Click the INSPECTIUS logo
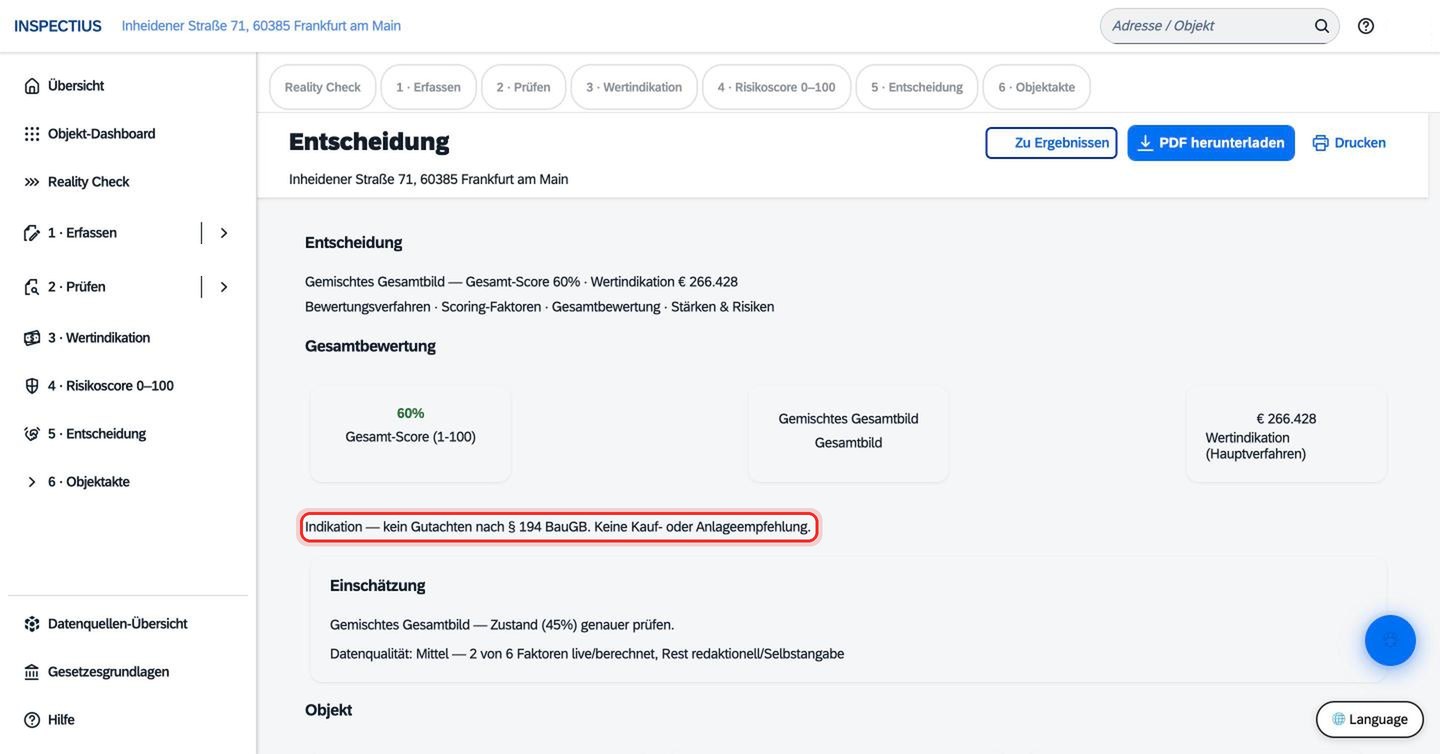Viewport: 1440px width, 754px height. (x=57, y=26)
